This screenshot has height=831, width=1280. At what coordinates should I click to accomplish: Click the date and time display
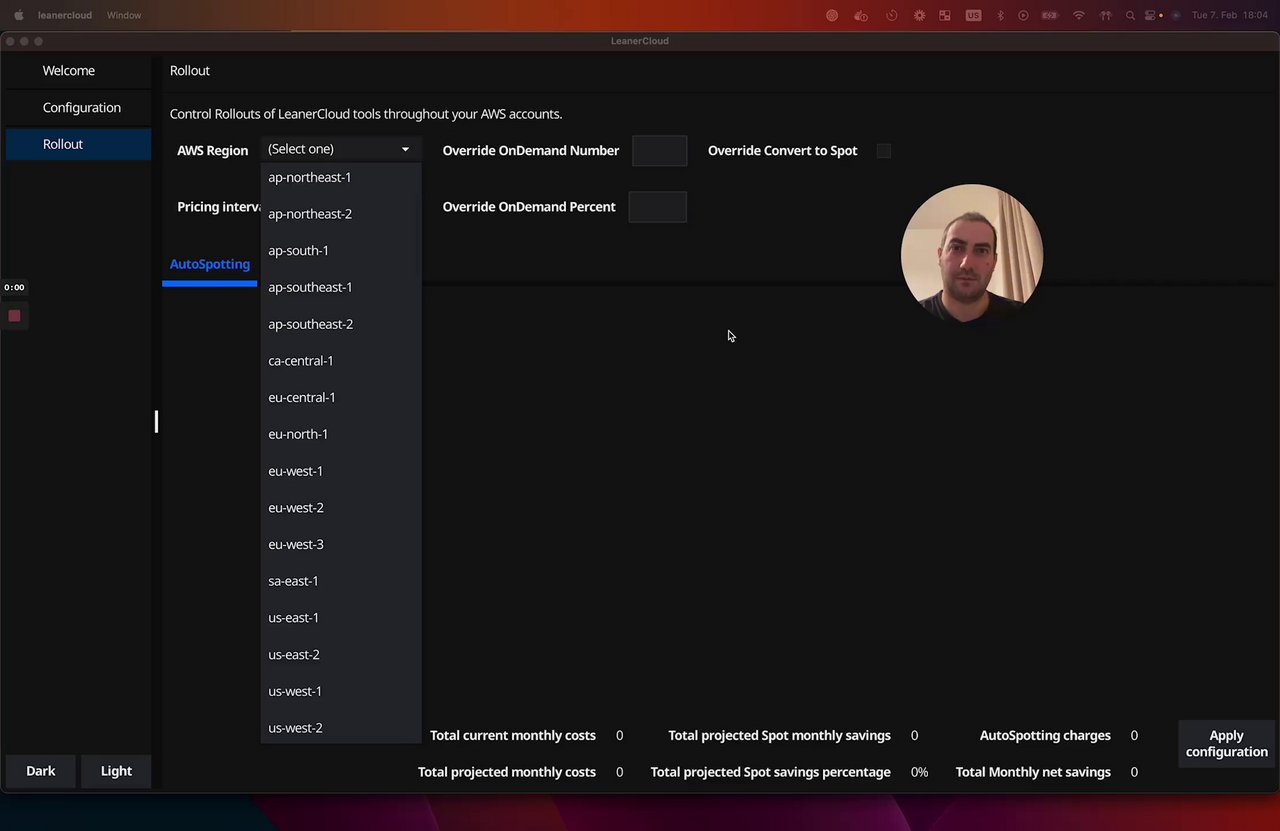point(1228,15)
